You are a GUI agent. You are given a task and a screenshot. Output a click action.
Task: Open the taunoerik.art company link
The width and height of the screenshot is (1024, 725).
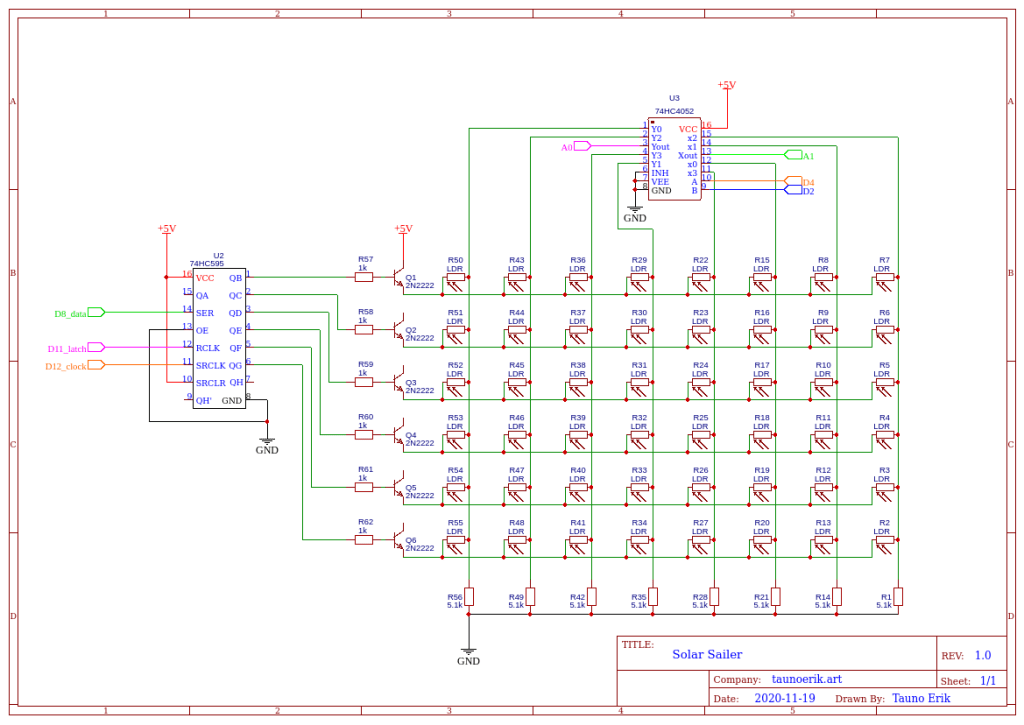click(807, 678)
